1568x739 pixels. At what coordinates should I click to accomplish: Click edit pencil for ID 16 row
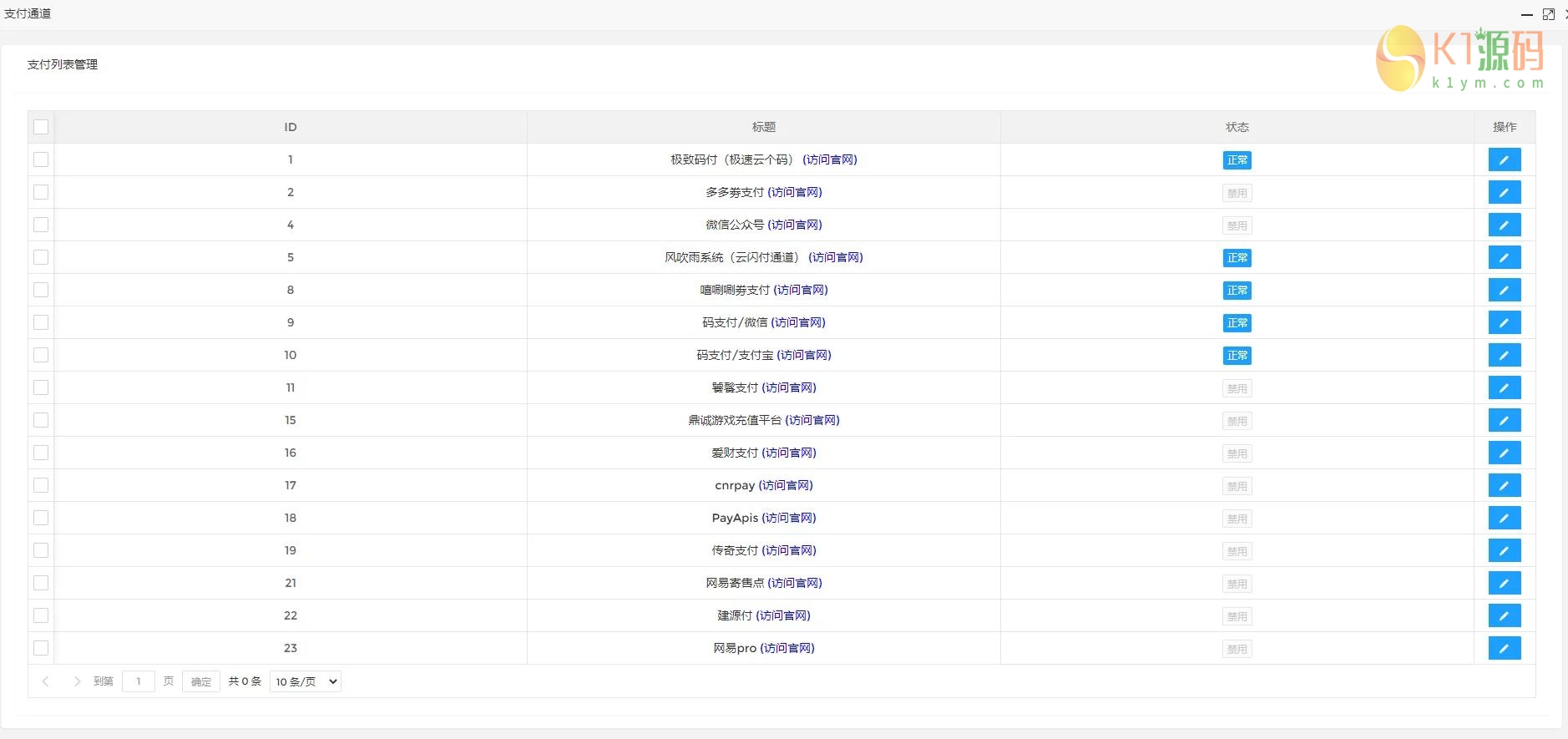pos(1504,453)
